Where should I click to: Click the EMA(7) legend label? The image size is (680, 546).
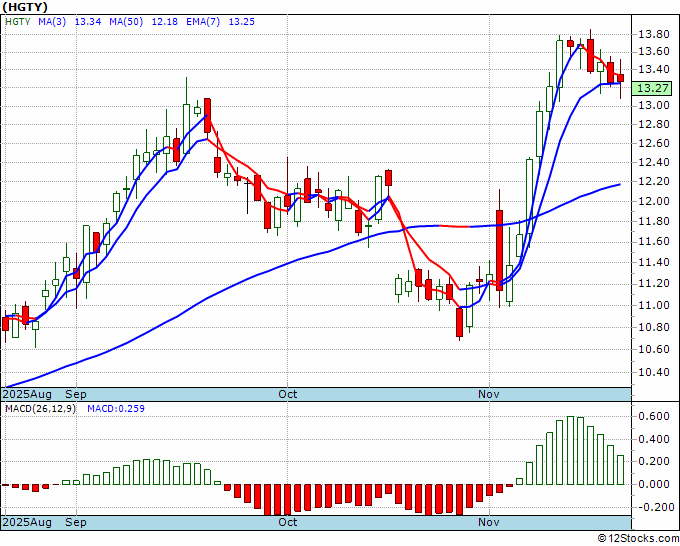click(203, 22)
